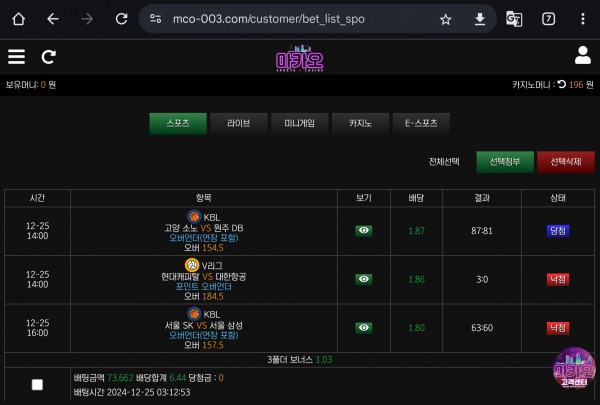
Task: Reload the page with the browser reload icon
Action: click(122, 19)
